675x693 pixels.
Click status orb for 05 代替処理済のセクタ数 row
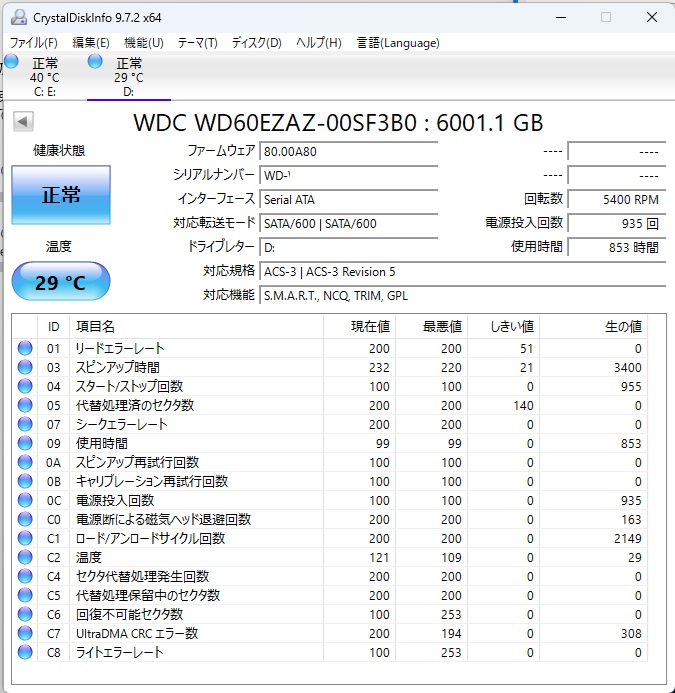click(x=25, y=405)
